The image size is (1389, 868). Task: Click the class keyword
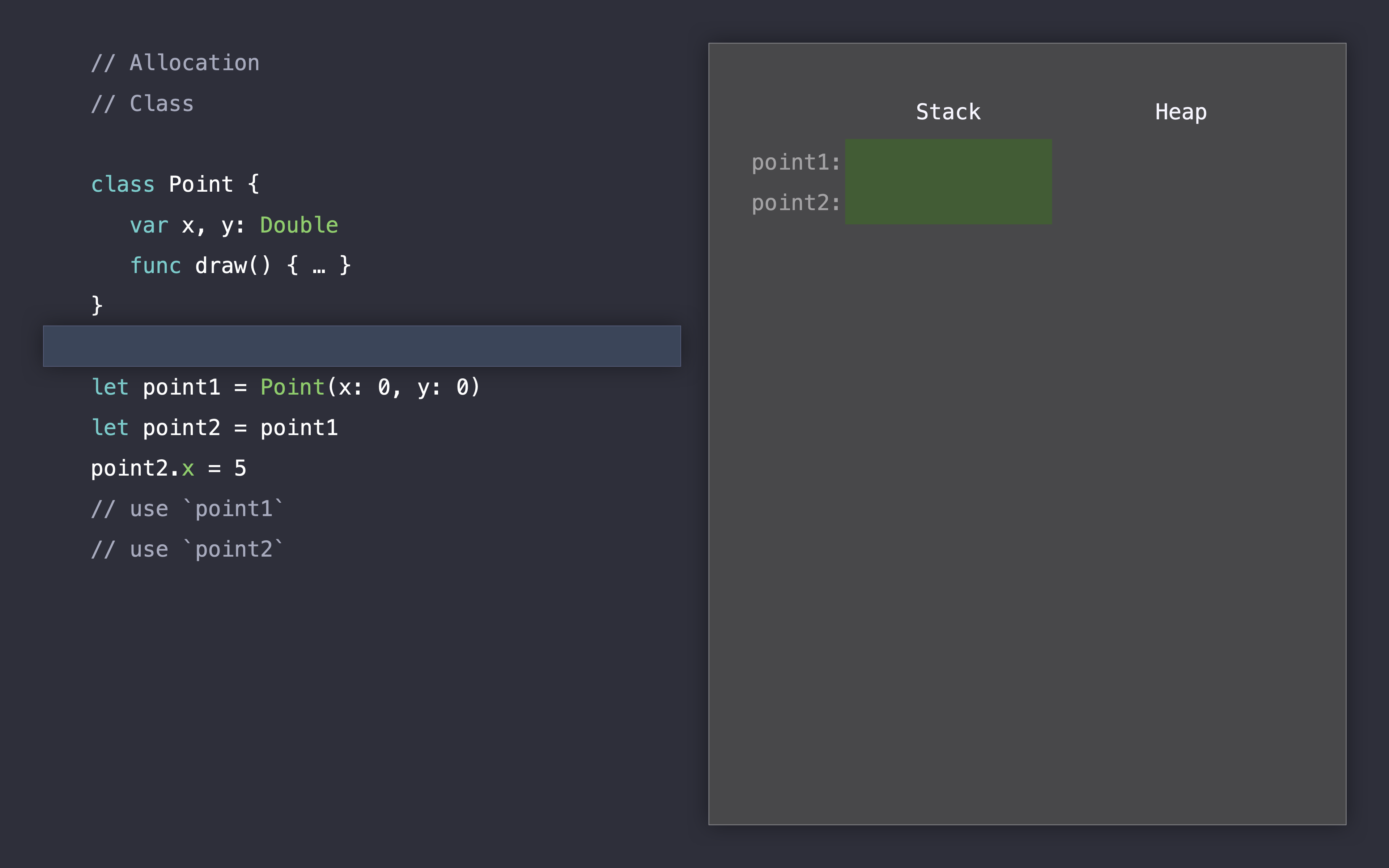coord(123,185)
